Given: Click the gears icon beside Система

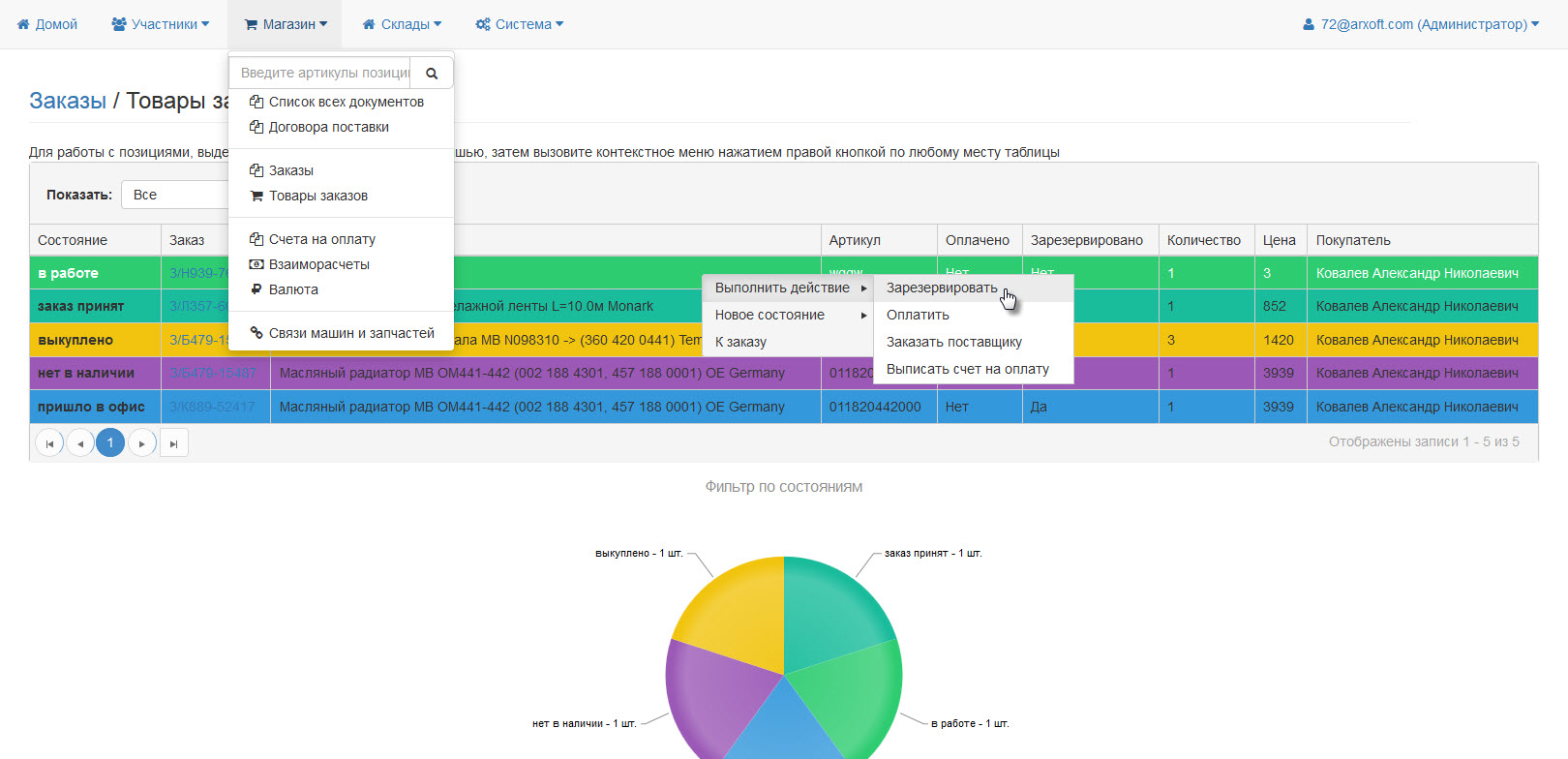Looking at the screenshot, I should (483, 24).
